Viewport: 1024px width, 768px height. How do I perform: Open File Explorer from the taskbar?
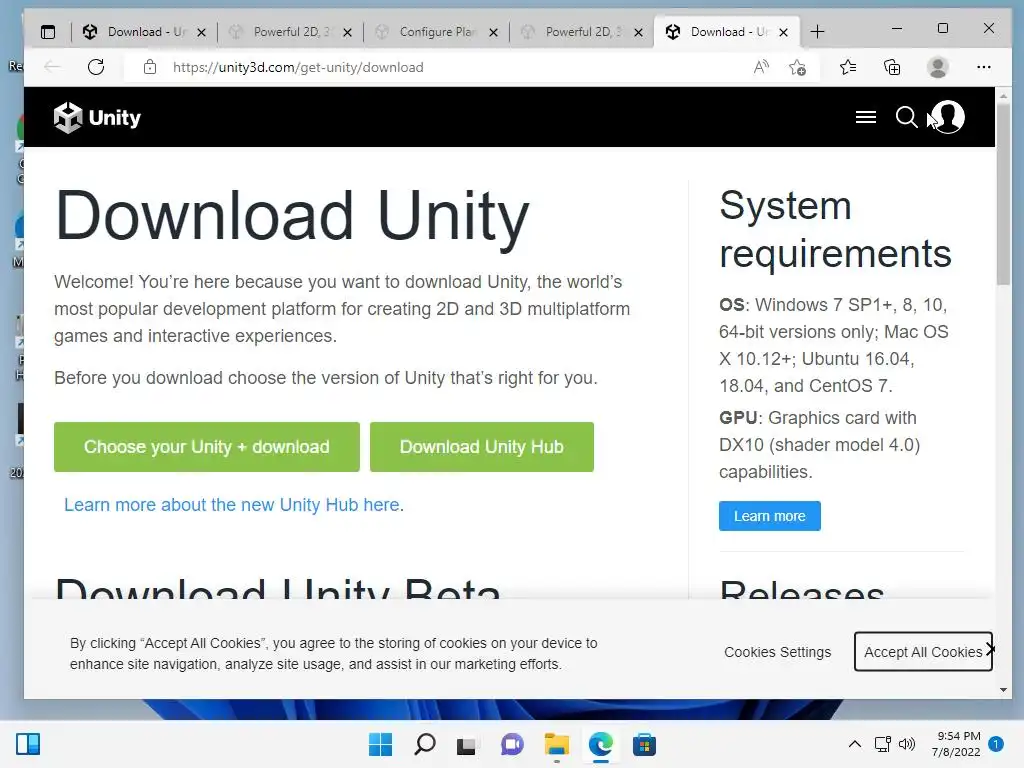(x=556, y=744)
